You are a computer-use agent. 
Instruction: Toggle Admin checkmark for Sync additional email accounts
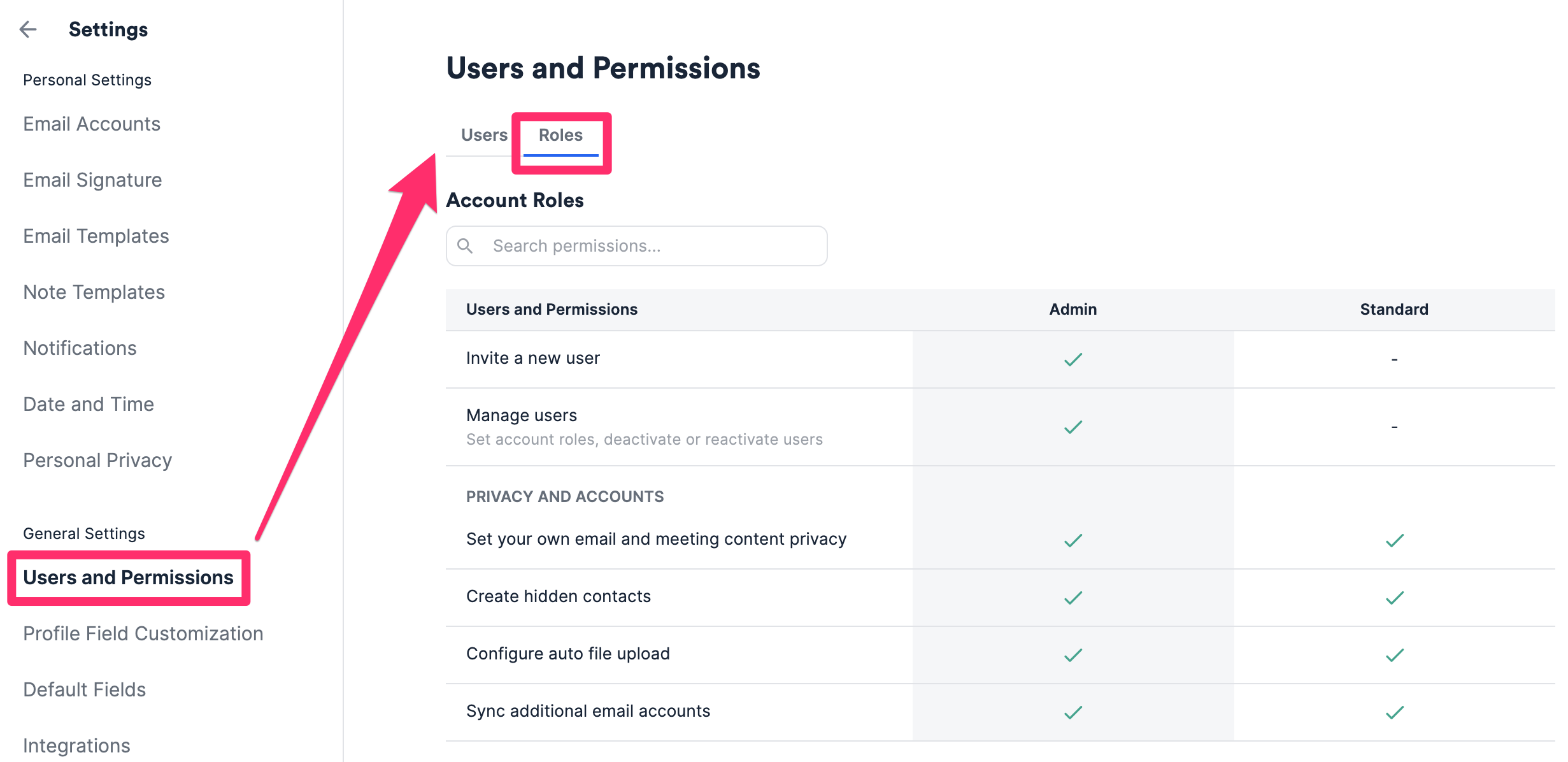tap(1073, 711)
